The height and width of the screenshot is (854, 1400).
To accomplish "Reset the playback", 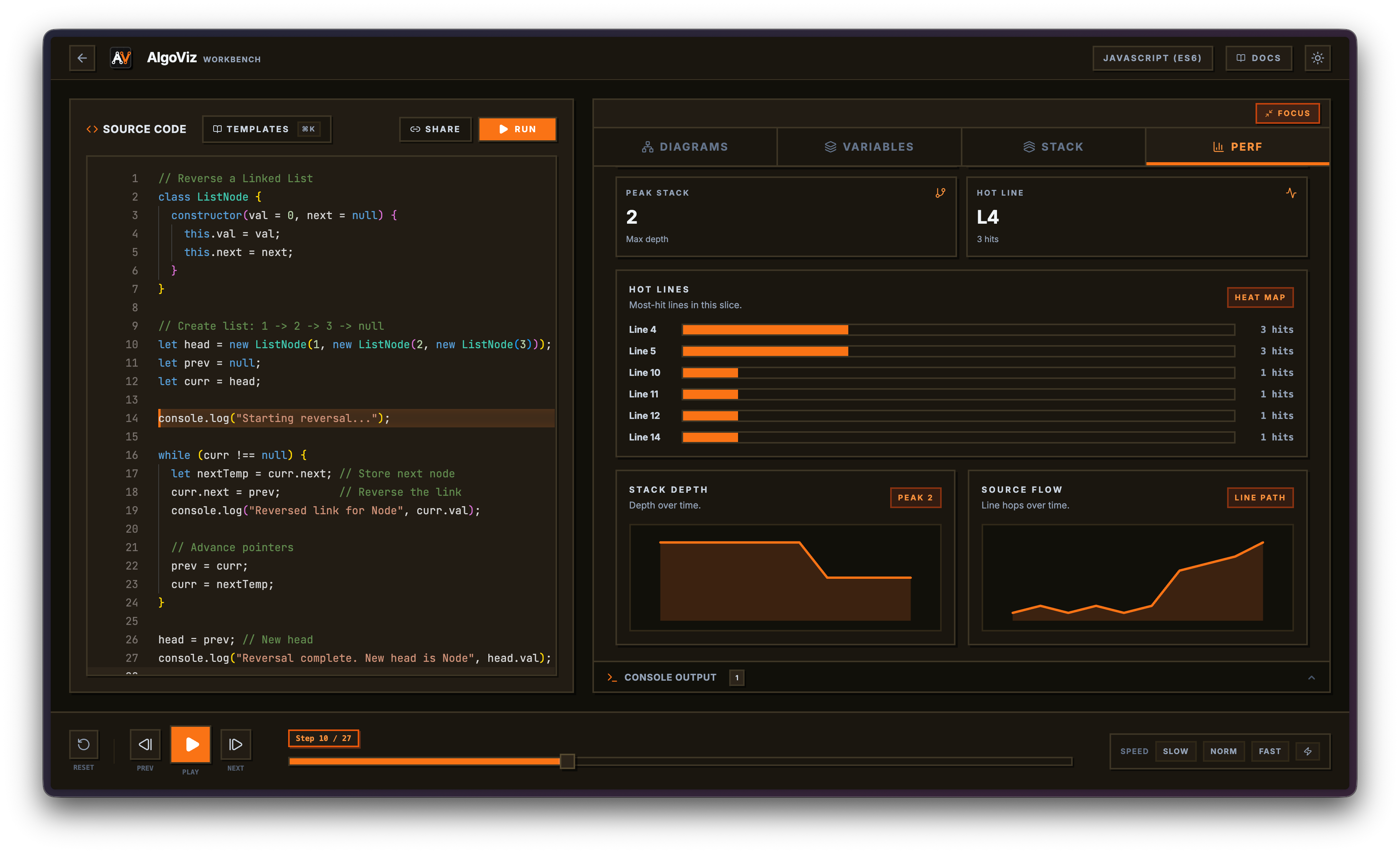I will pos(83,744).
